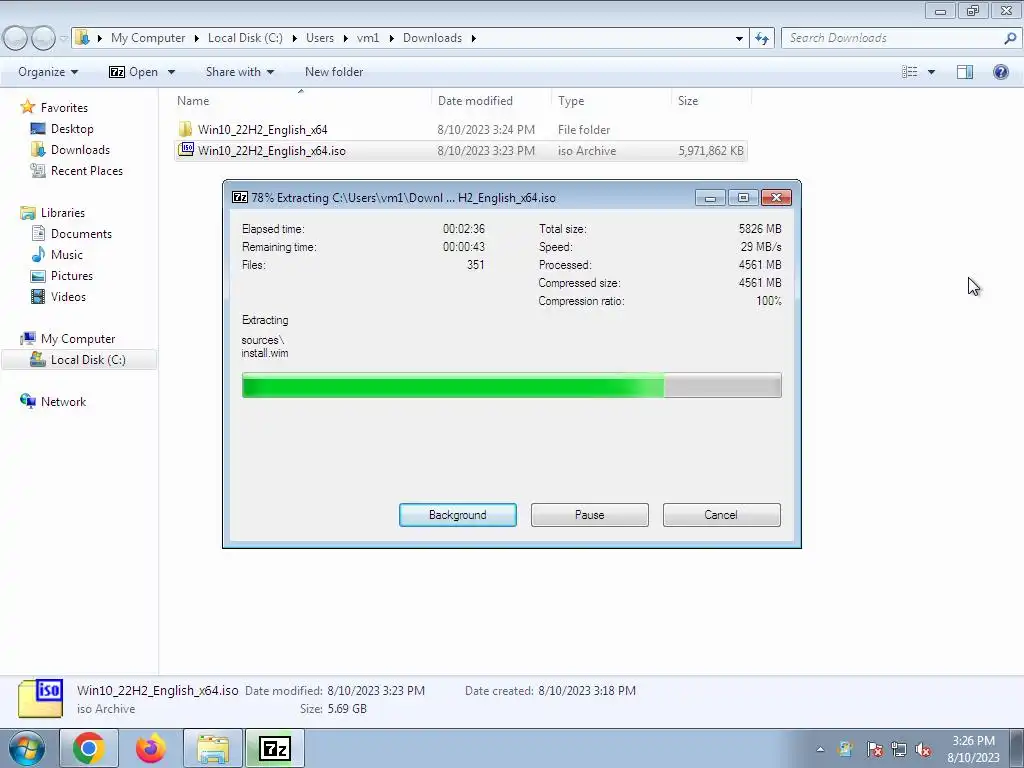Expand the arrow after Users breadcrumb
The height and width of the screenshot is (768, 1024).
[x=344, y=38]
